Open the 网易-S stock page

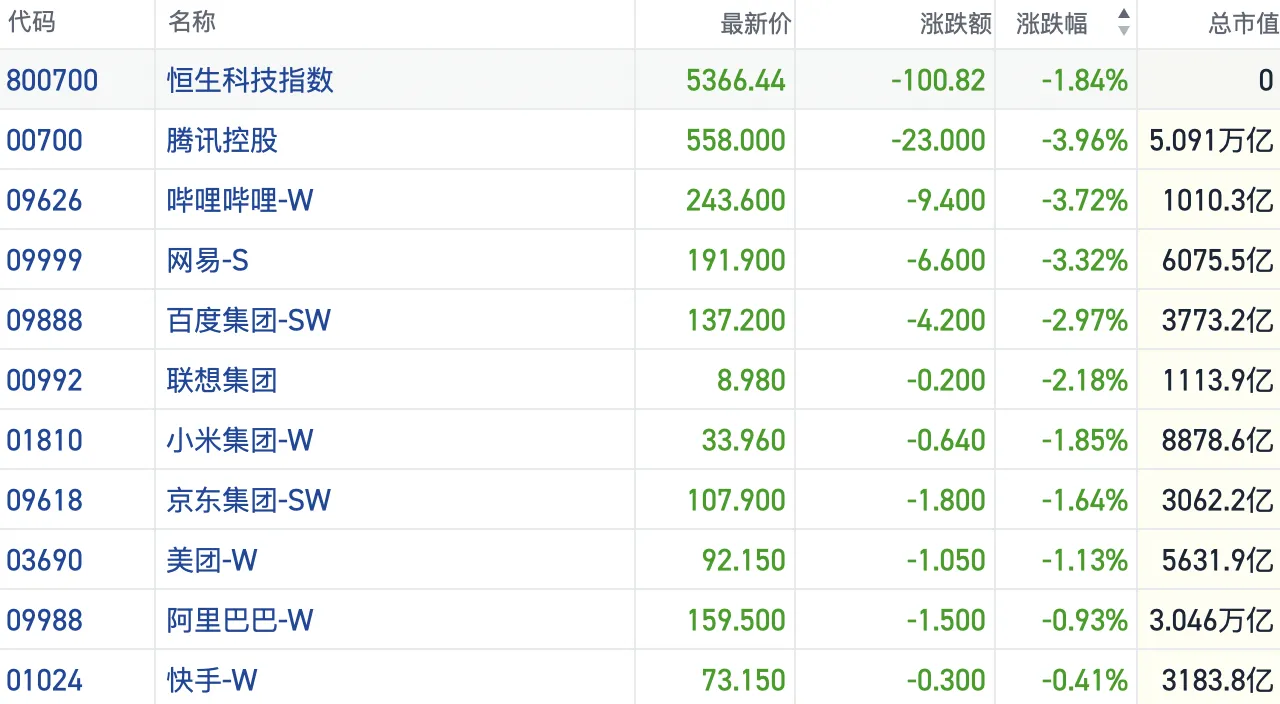coord(208,260)
